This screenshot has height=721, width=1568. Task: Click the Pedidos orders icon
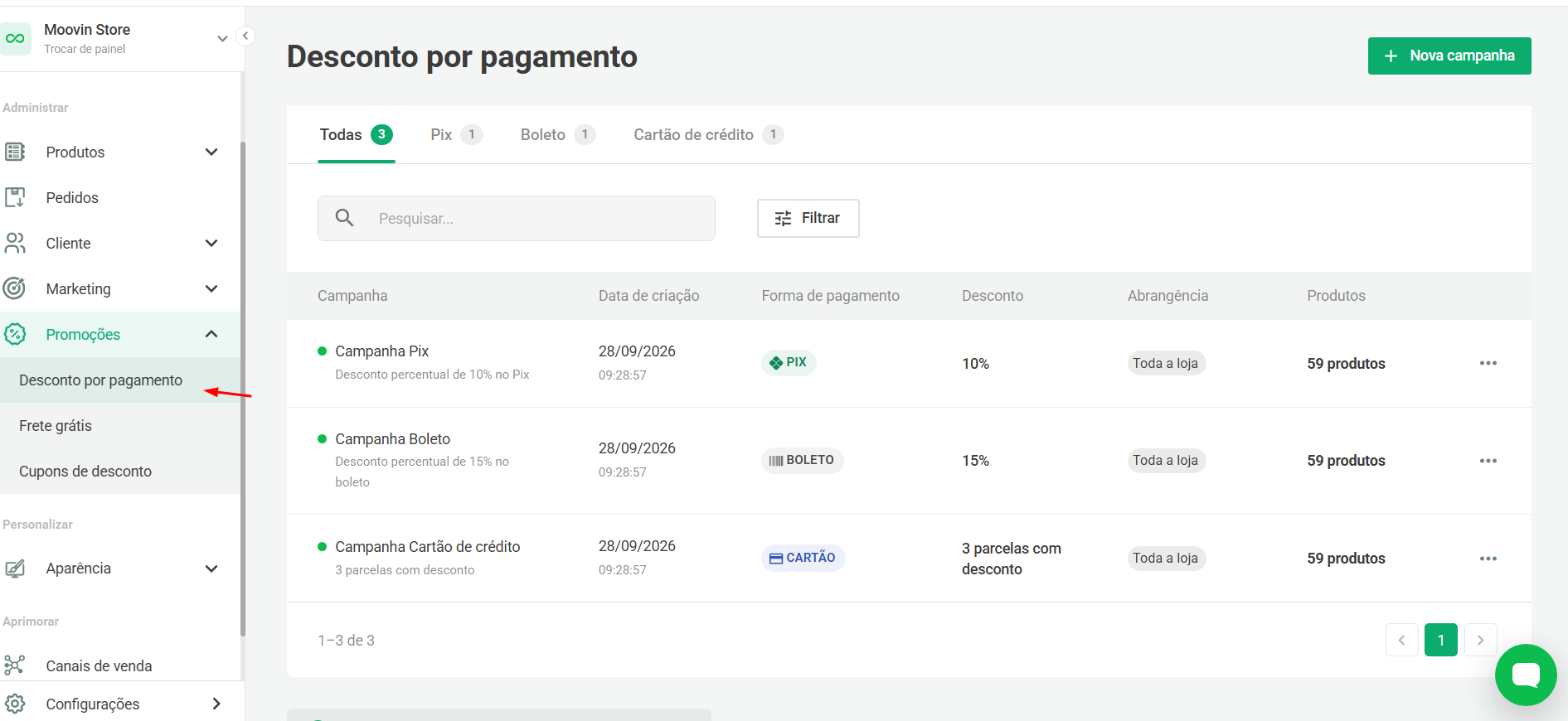click(15, 197)
